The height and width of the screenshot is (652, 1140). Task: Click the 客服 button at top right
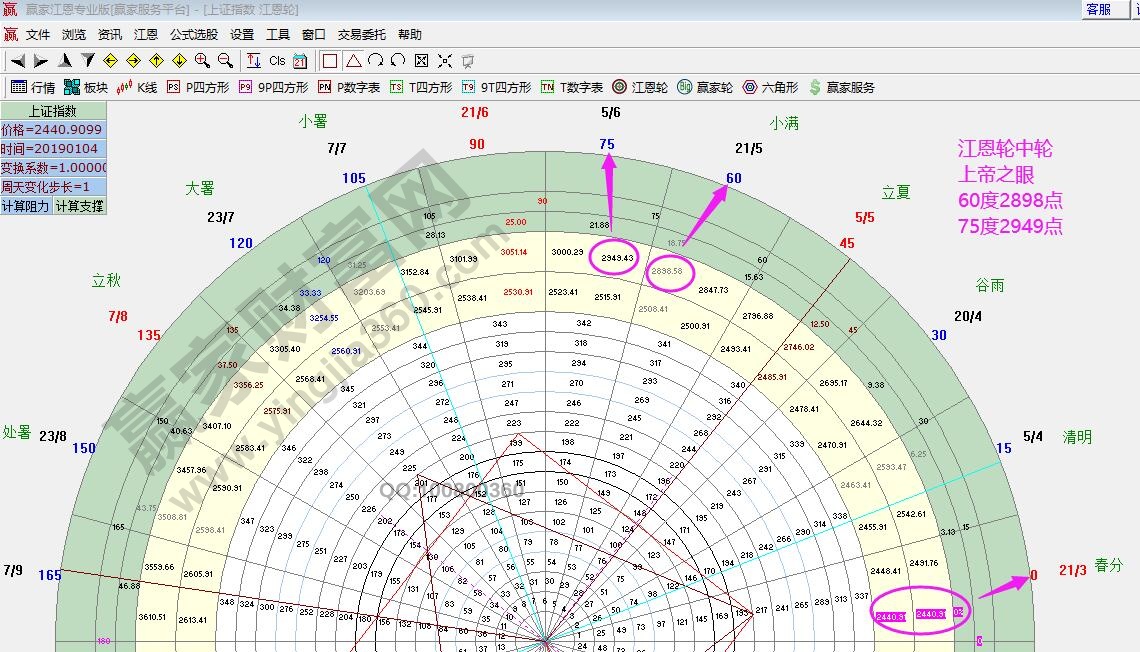point(1098,9)
